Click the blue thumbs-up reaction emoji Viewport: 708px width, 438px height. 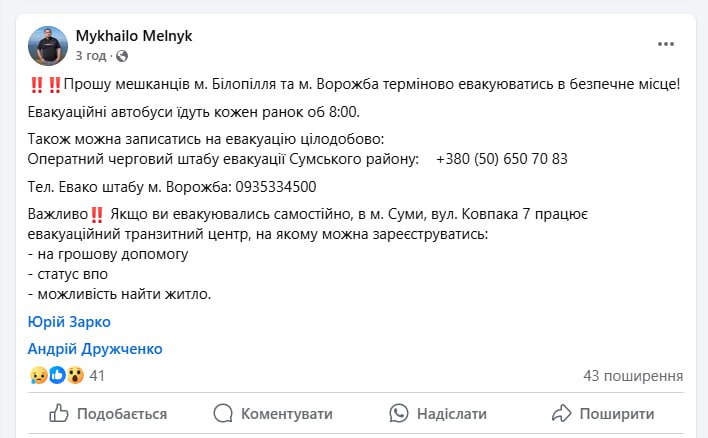pyautogui.click(x=56, y=376)
